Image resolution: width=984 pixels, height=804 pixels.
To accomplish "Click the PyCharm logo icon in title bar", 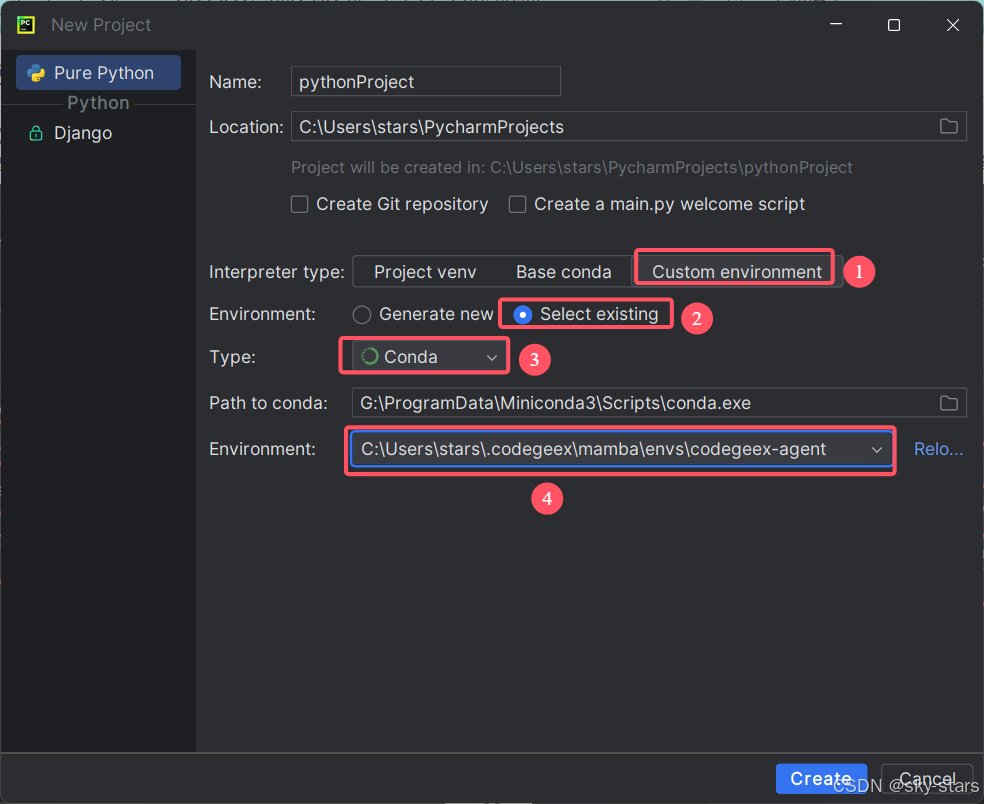I will click(26, 25).
